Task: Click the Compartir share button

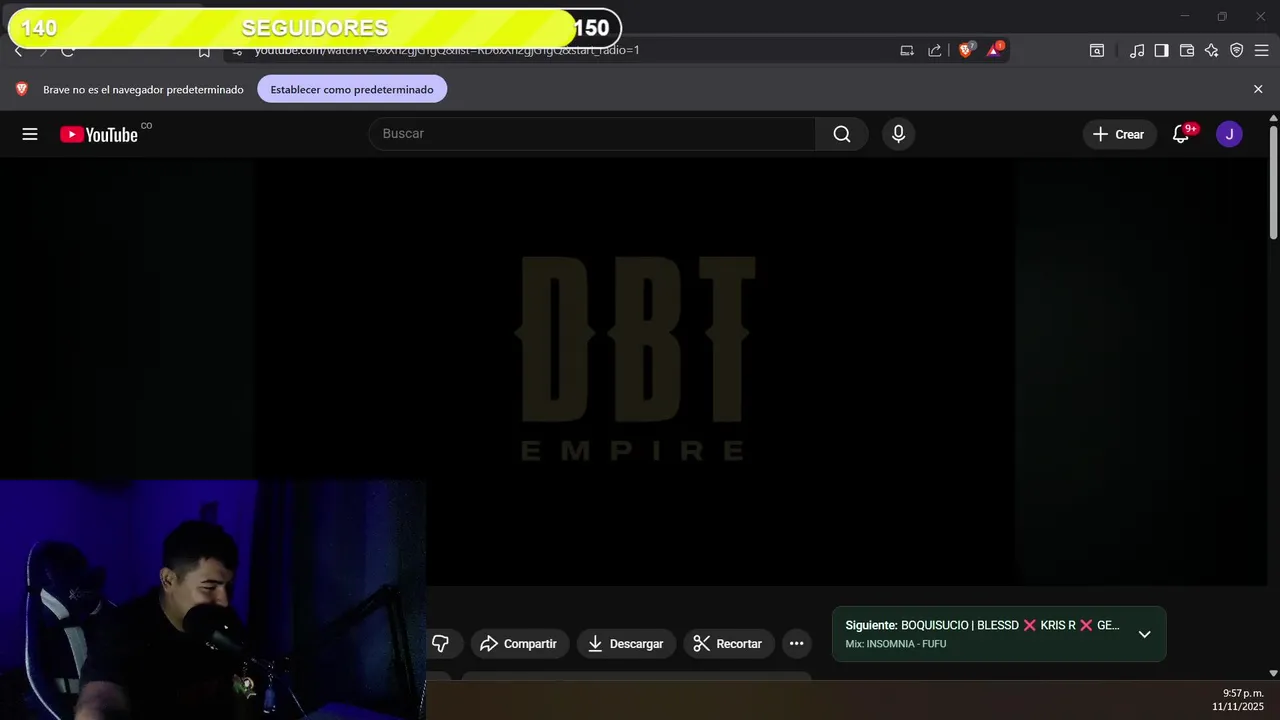Action: 520,644
